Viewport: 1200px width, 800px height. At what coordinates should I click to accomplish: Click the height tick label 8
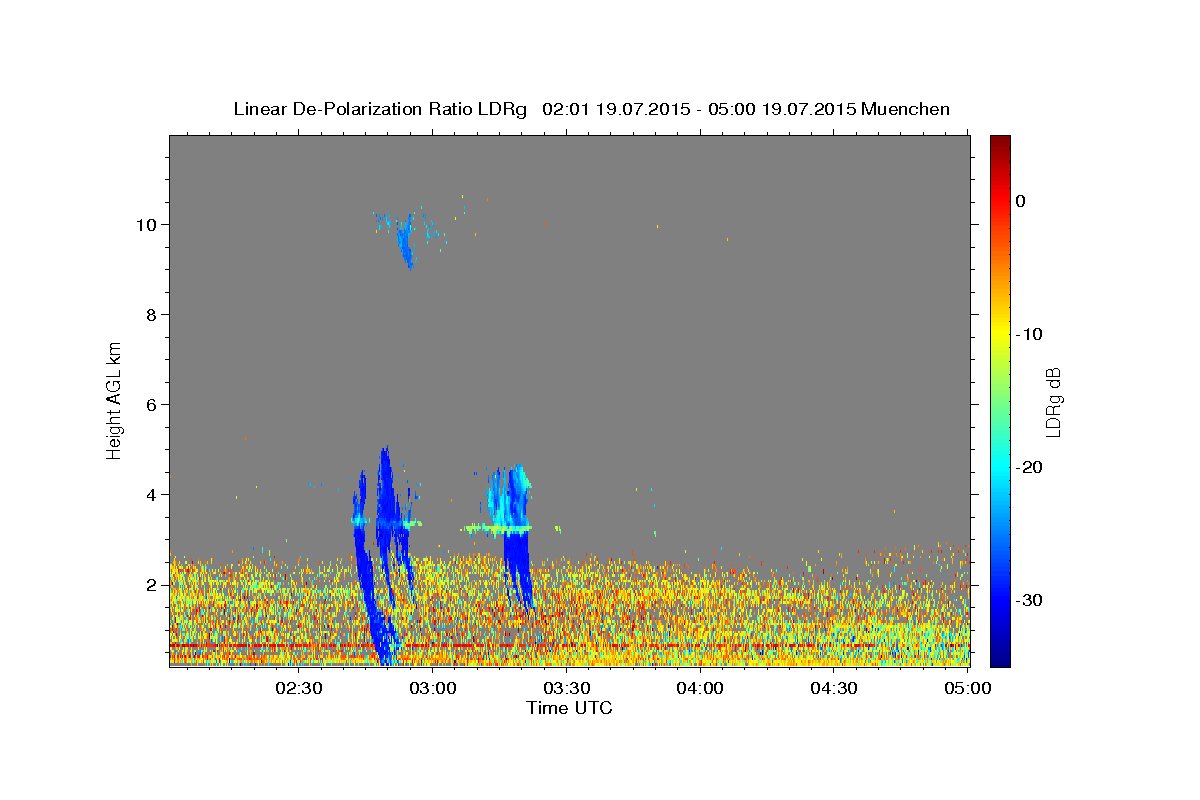(x=153, y=314)
